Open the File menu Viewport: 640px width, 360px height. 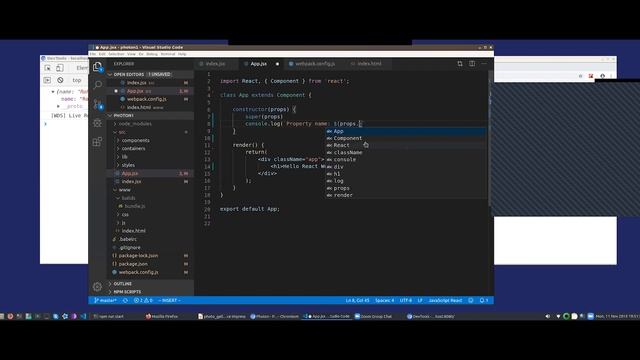click(93, 54)
